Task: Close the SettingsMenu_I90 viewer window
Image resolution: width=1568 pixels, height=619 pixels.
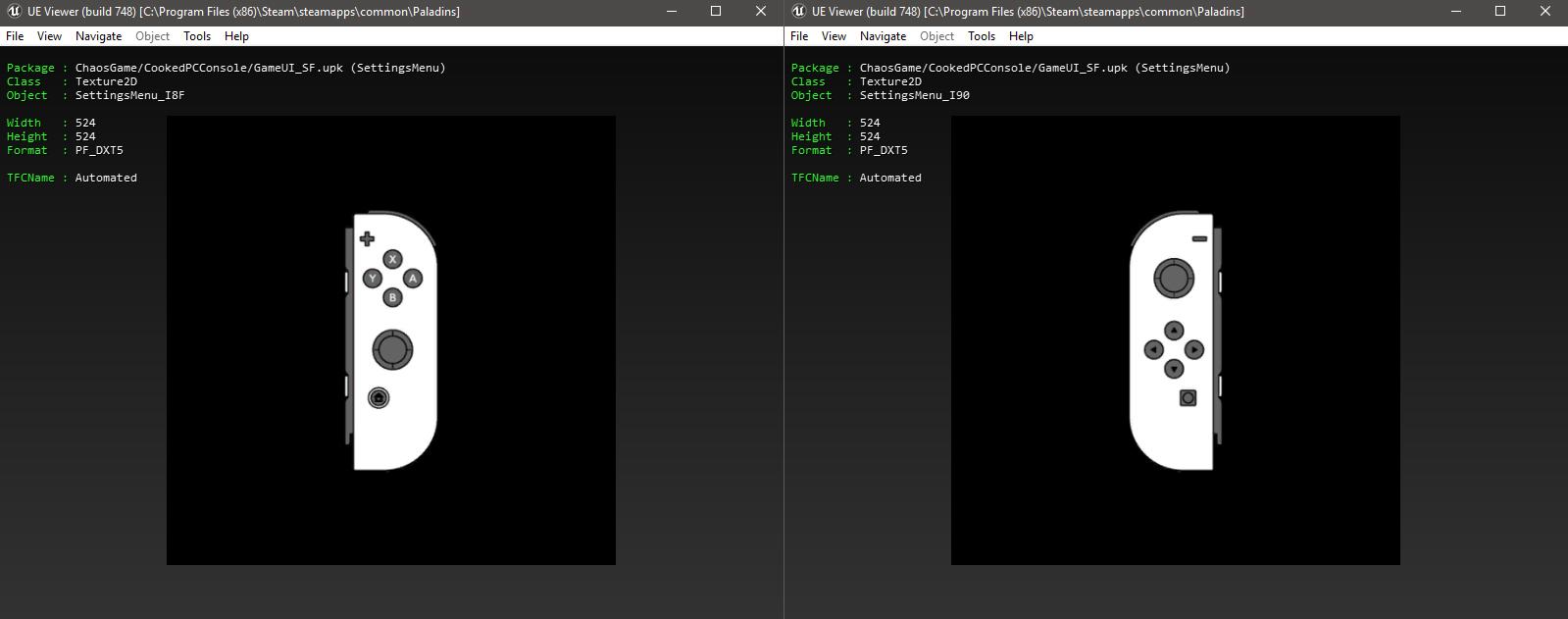Action: (x=1544, y=12)
